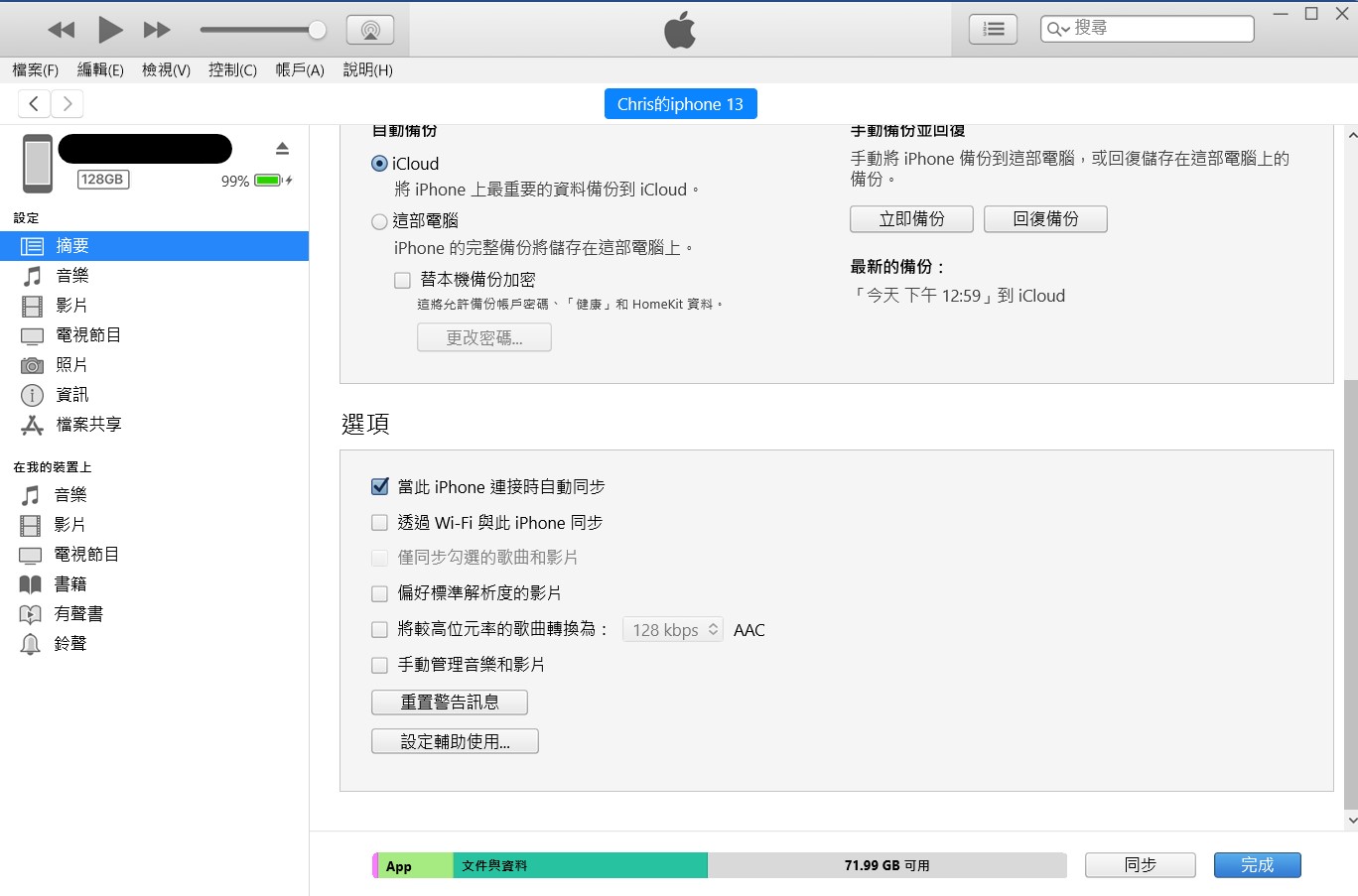This screenshot has width=1358, height=896.
Task: Click the 搜尋 search input field
Action: (1148, 29)
